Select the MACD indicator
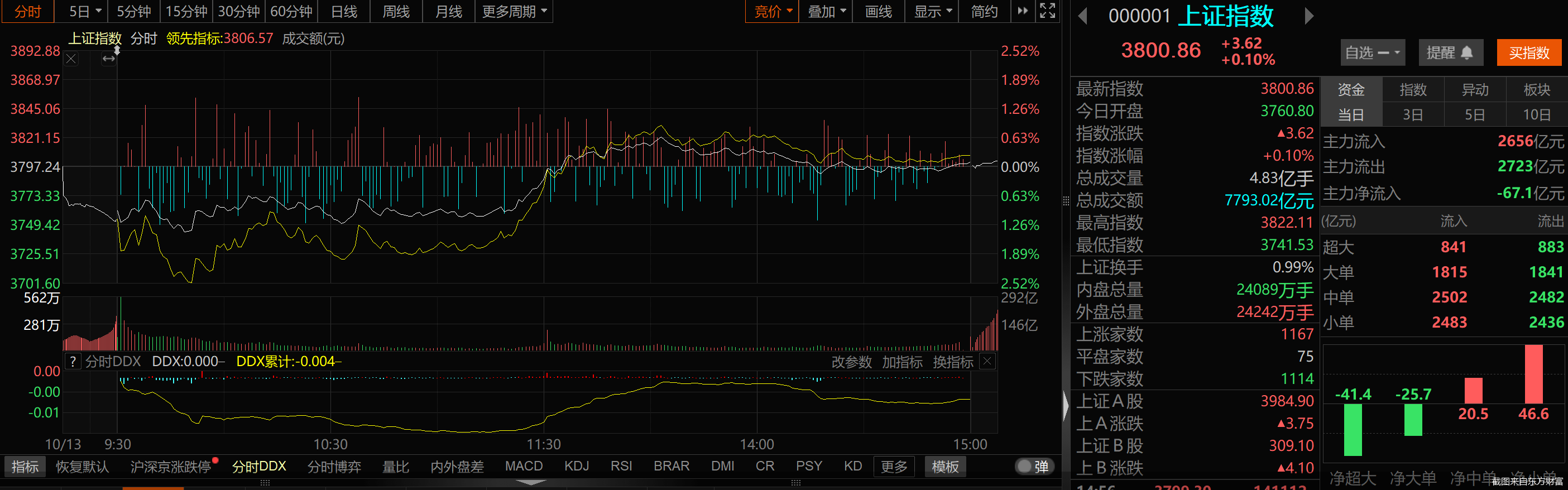Image resolution: width=1568 pixels, height=490 pixels. 524,466
